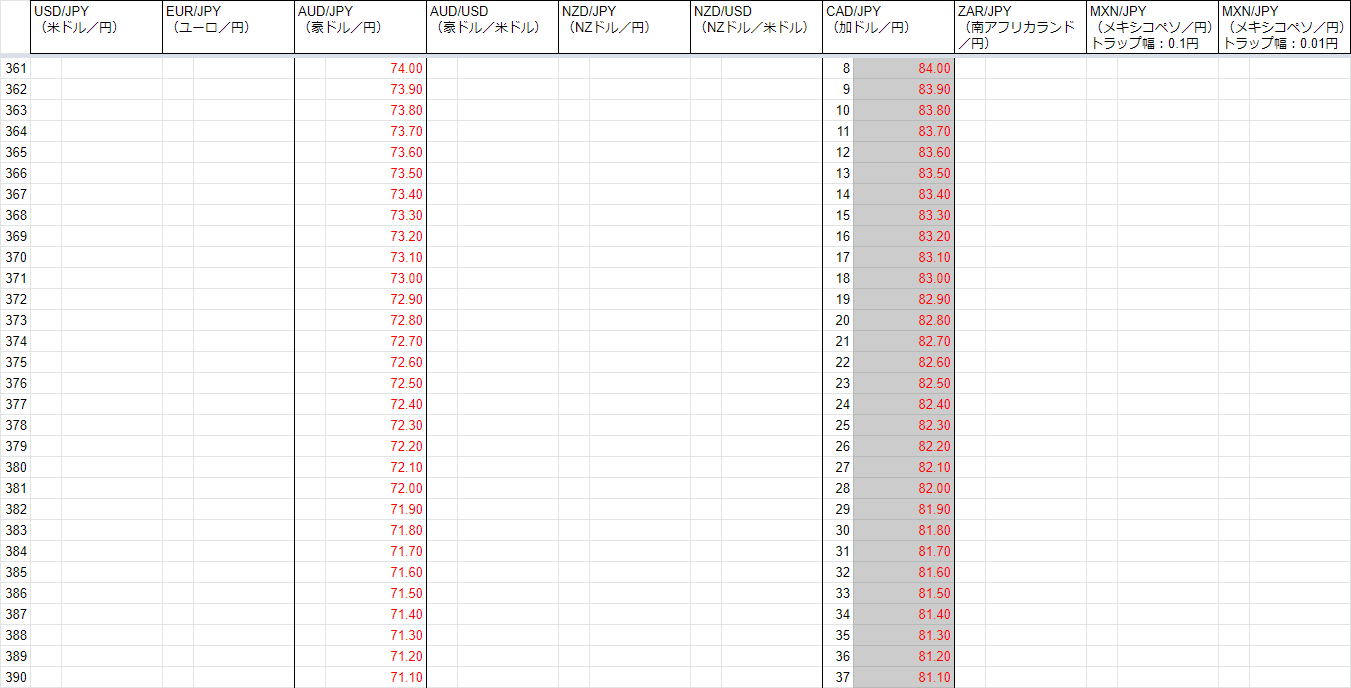1351x688 pixels.
Task: Select CAD/JPY cell 81.80
Action: 904,530
